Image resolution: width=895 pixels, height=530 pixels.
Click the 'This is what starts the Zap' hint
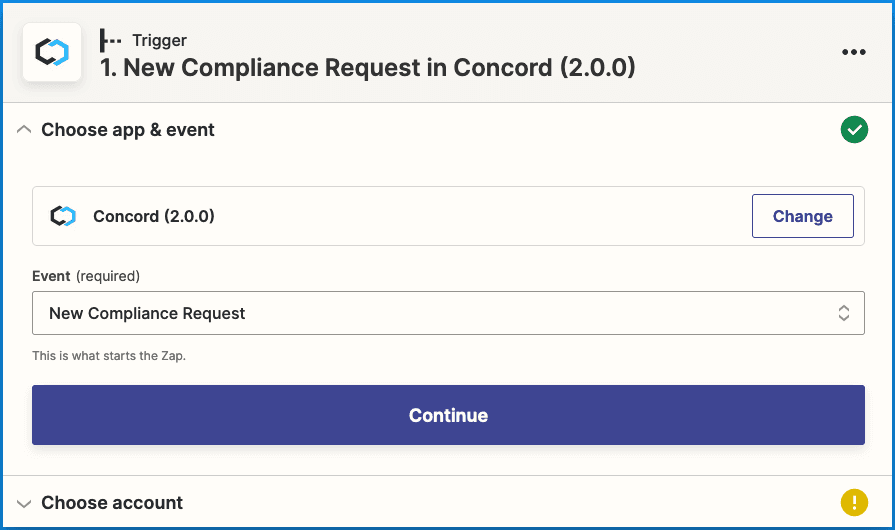(109, 355)
